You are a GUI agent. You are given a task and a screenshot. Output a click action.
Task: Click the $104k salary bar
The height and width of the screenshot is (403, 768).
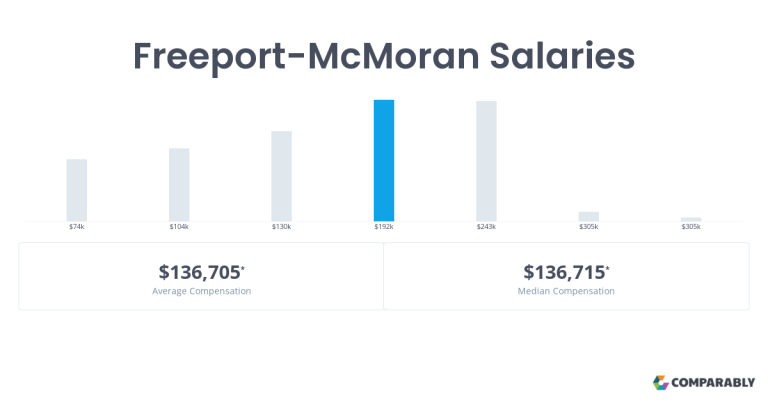(179, 185)
